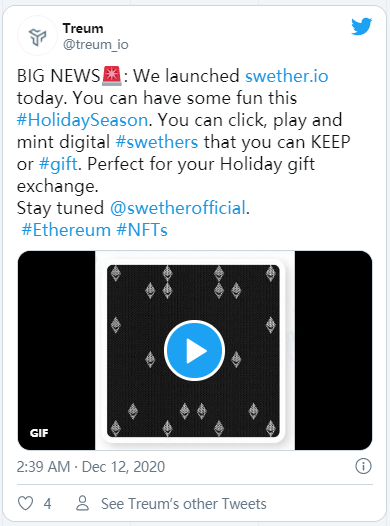Like the tweet with heart icon
390x526 pixels.
[25, 504]
